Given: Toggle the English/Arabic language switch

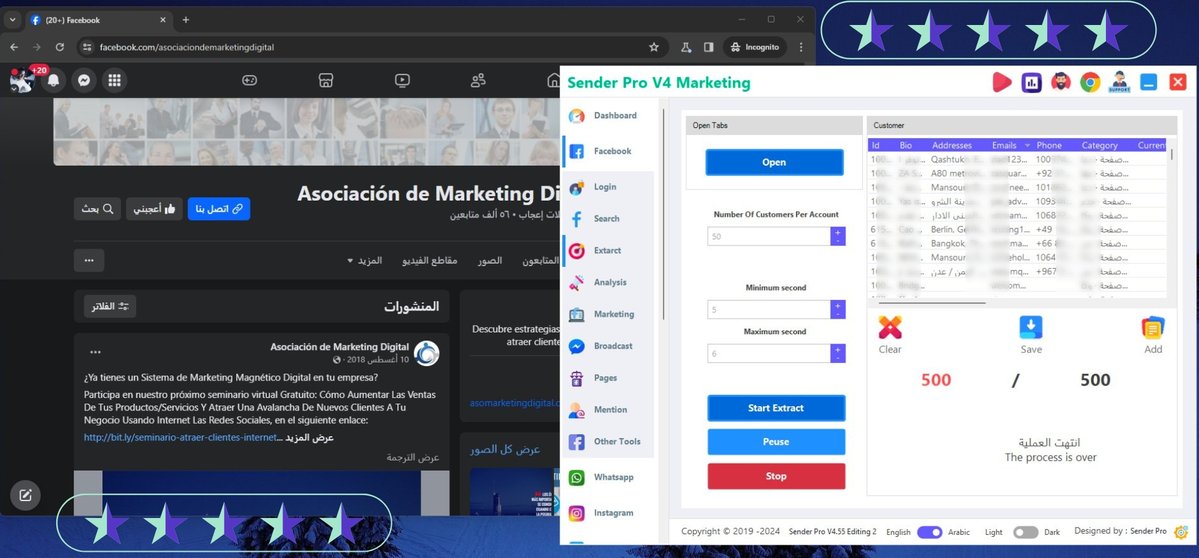Looking at the screenshot, I should 929,532.
